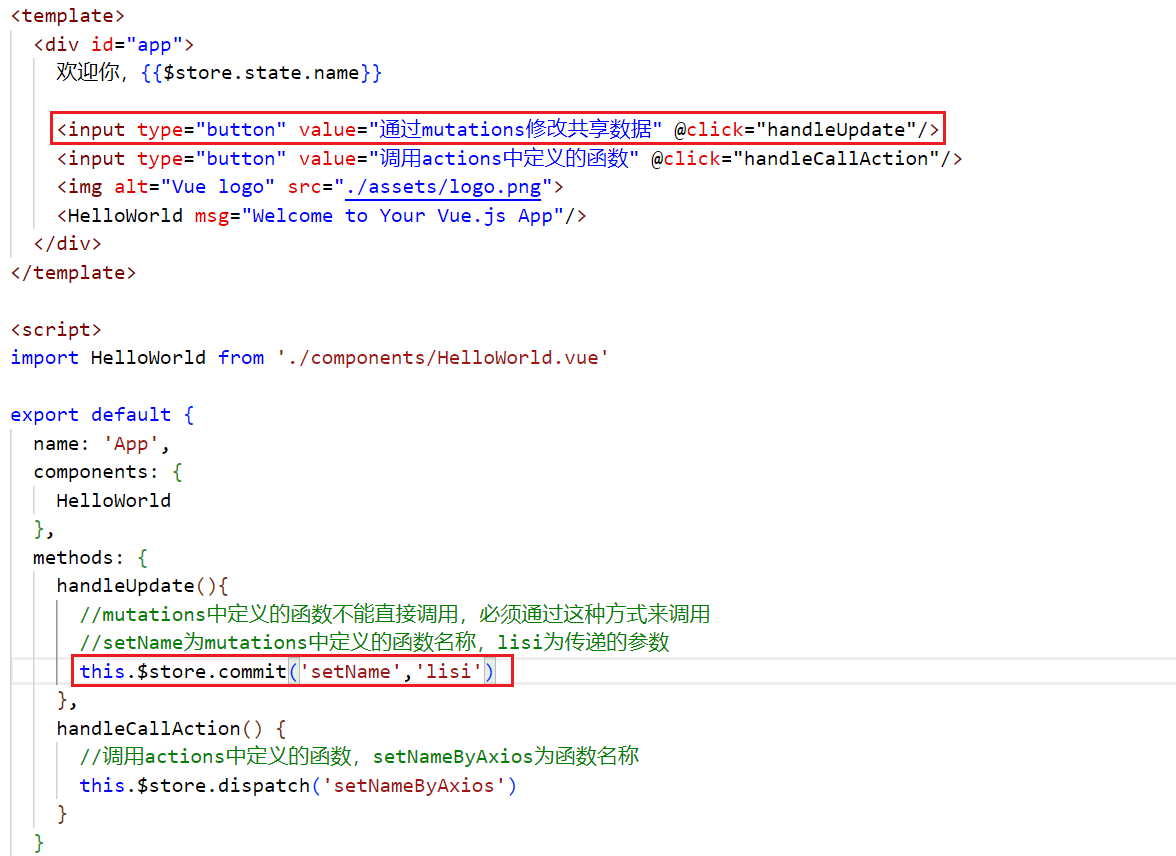
Task: Click the export default keyword line
Action: click(x=90, y=415)
